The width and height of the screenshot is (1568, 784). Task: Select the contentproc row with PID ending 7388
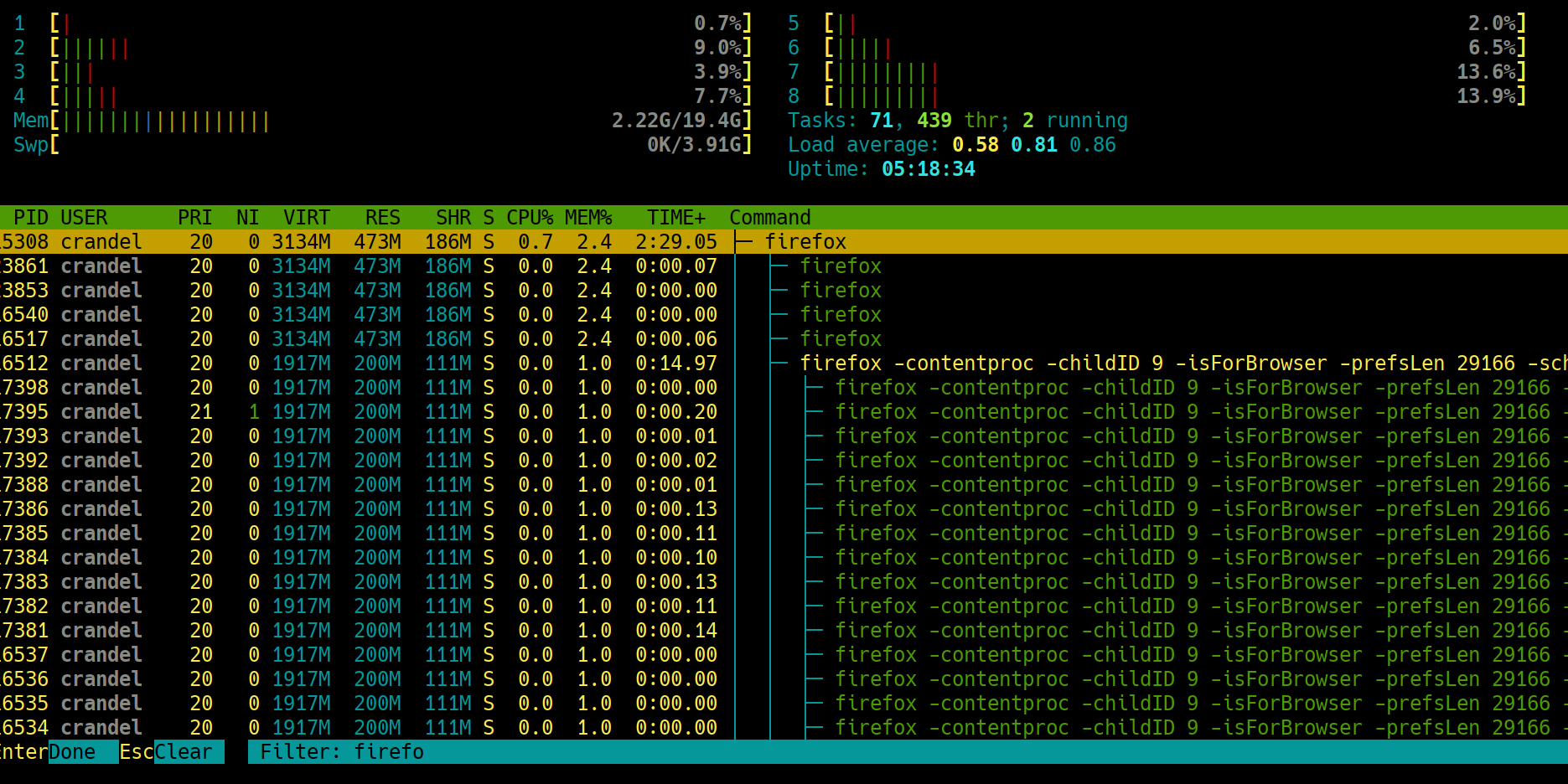pyautogui.click(x=784, y=485)
